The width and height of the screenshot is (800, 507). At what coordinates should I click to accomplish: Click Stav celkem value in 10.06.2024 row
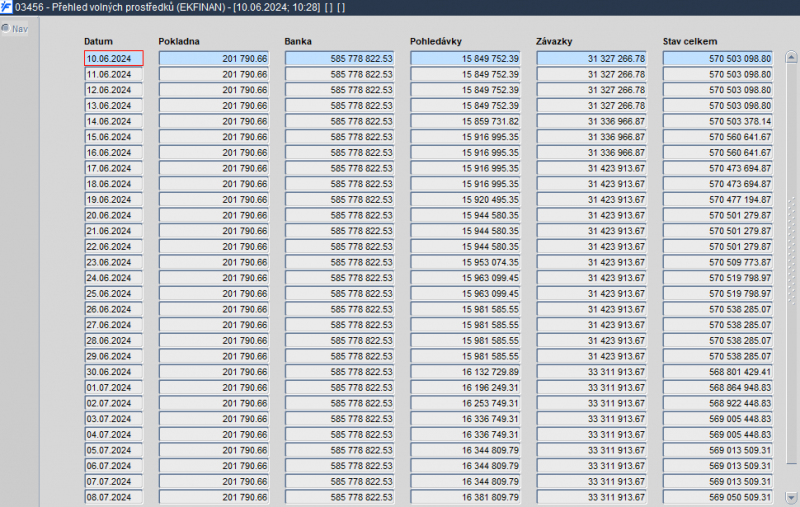coord(718,58)
